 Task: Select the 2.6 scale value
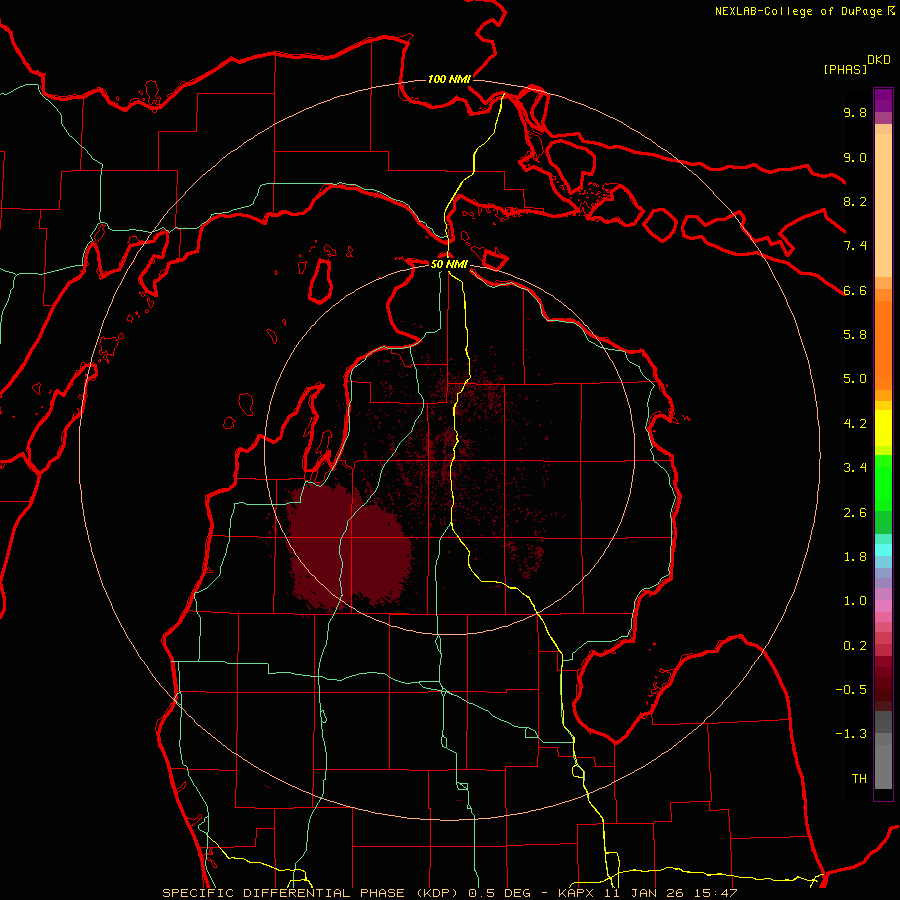tap(855, 513)
